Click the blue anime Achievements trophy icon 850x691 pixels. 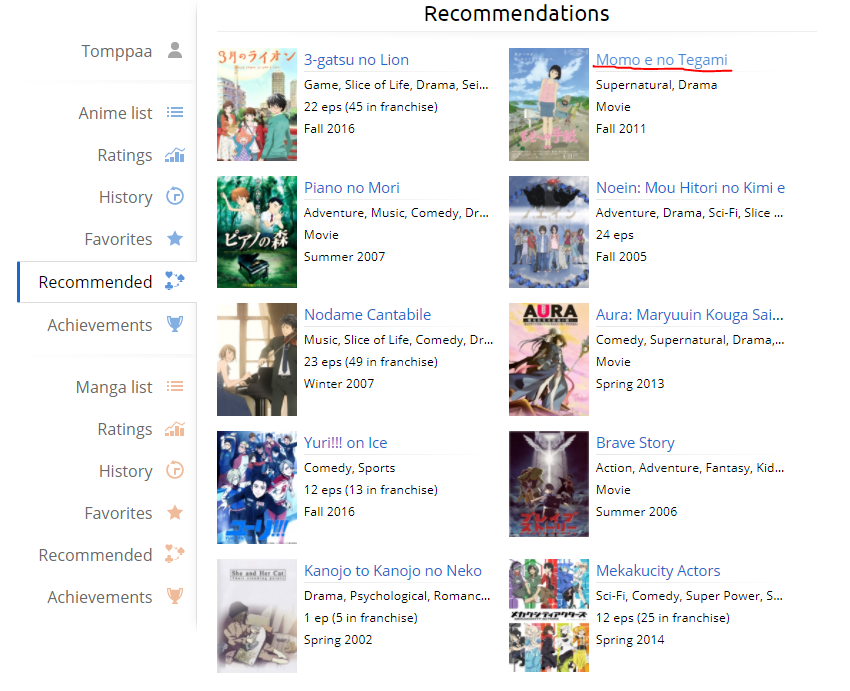coord(175,324)
